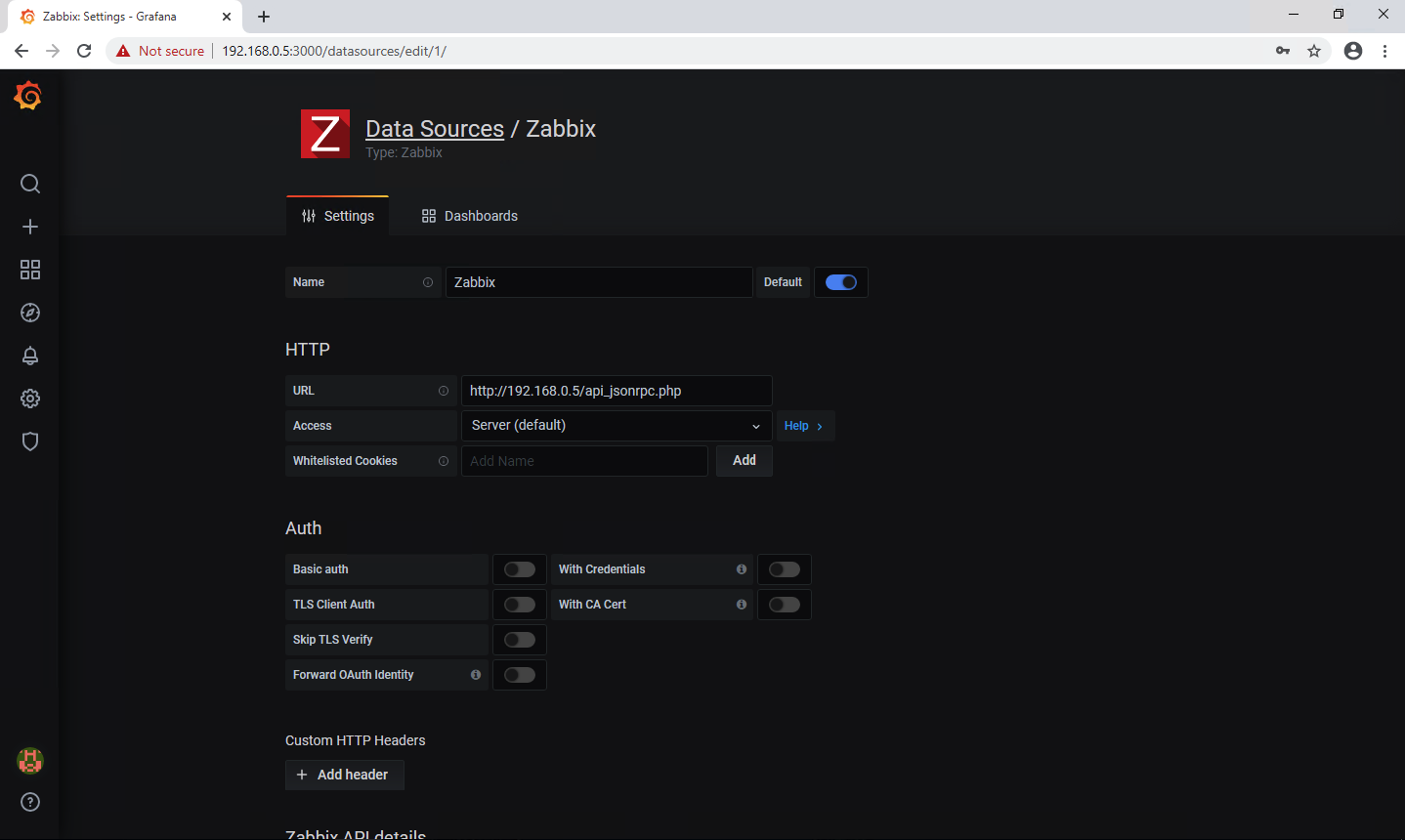The height and width of the screenshot is (840, 1405).
Task: Click the info icon next to URL
Action: (444, 391)
